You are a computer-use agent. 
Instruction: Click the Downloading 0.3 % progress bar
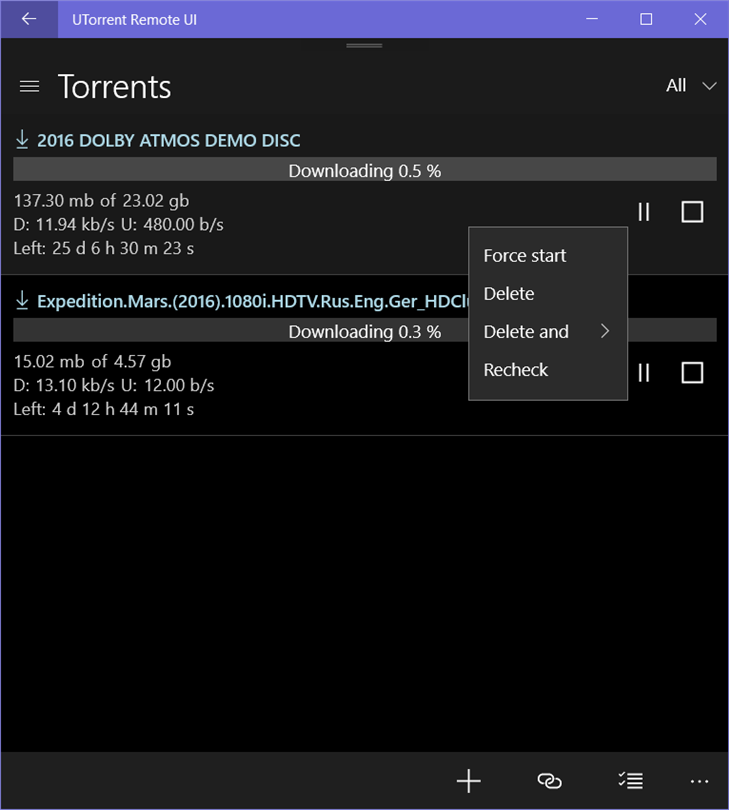[x=365, y=330]
